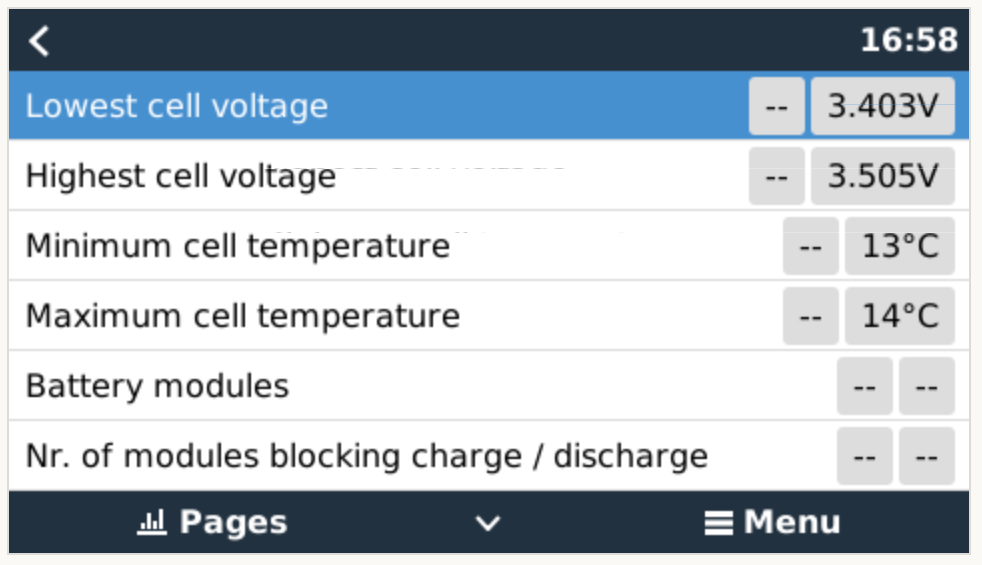Click the dash box beside 14°C
The width and height of the screenshot is (982, 565).
click(810, 316)
